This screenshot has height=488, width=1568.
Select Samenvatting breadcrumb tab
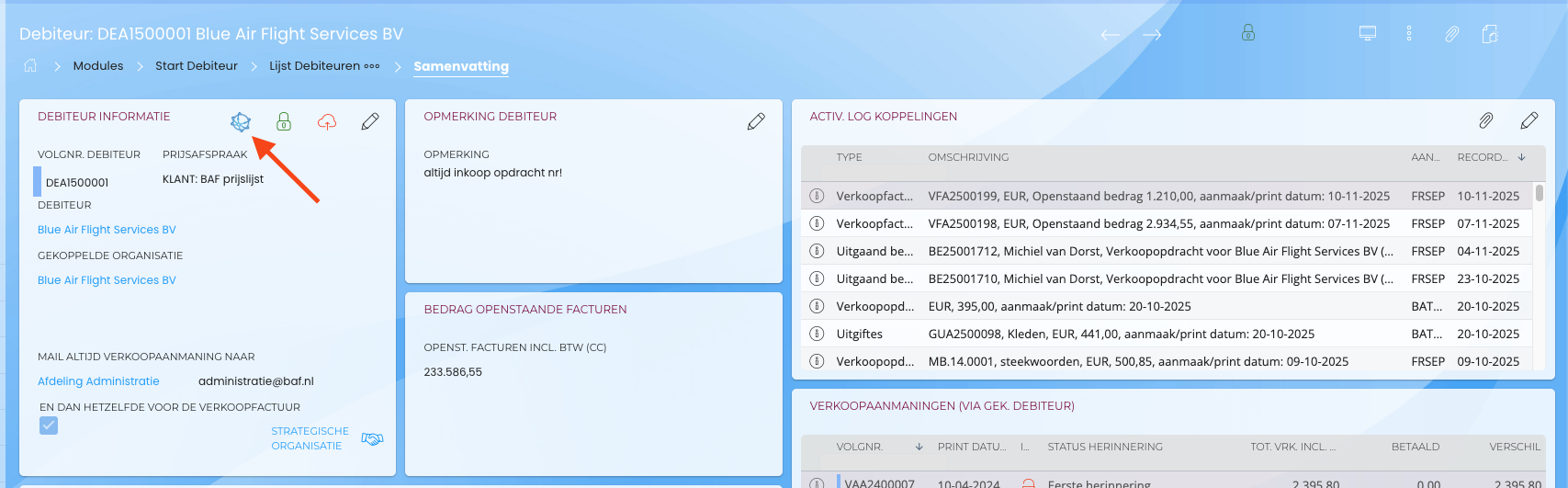pos(461,66)
